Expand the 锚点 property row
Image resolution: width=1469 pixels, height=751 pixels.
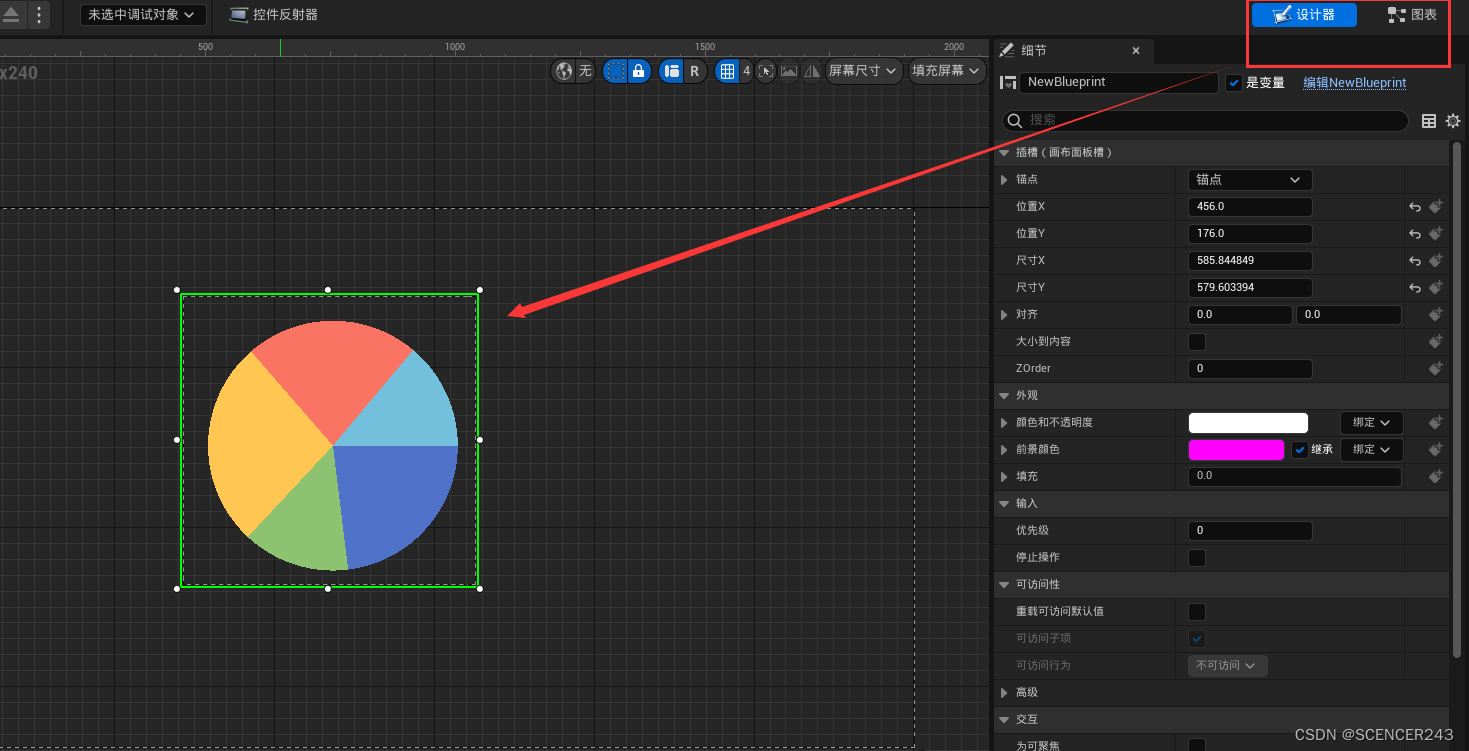coord(1004,180)
